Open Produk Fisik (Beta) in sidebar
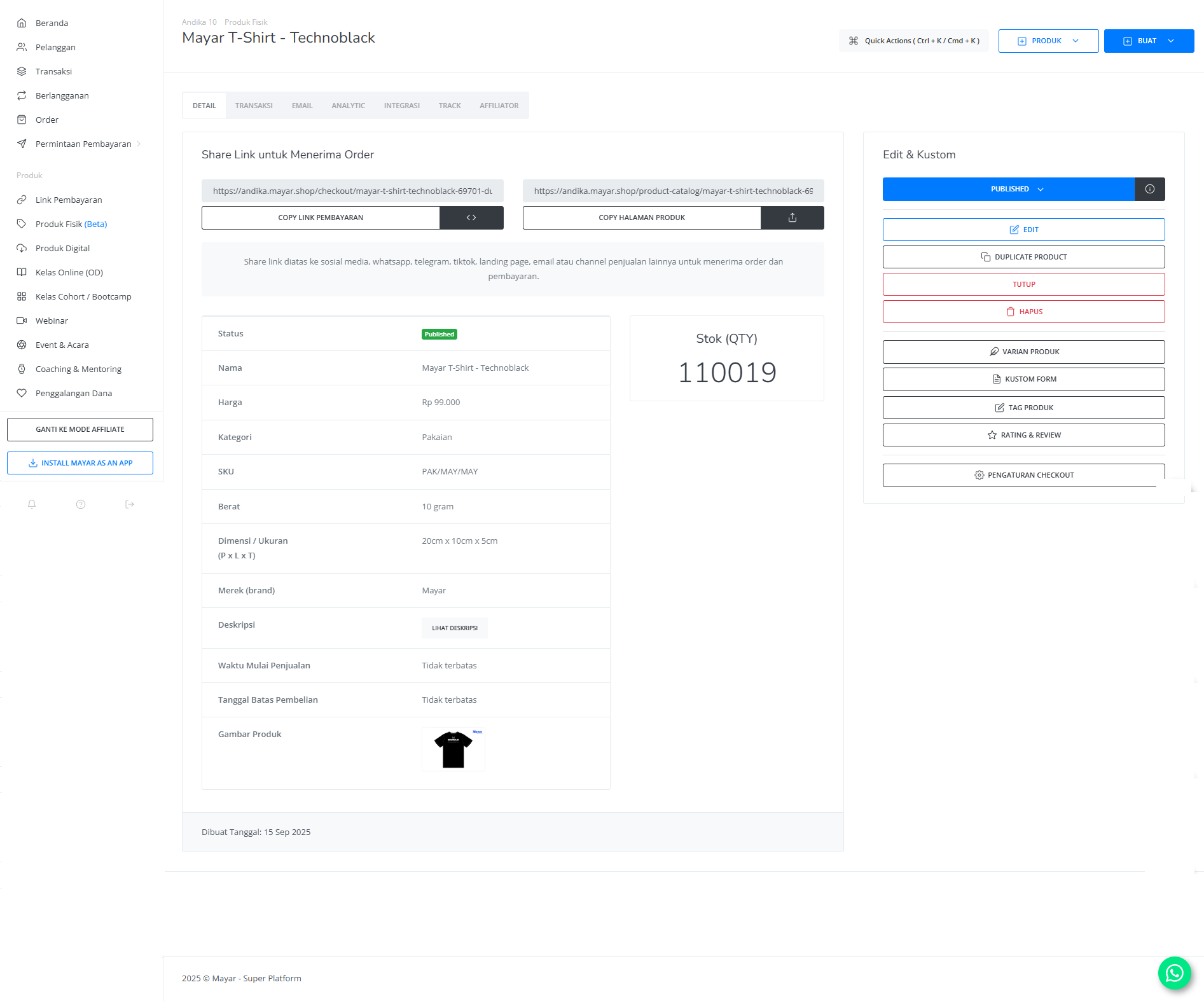 (x=71, y=224)
